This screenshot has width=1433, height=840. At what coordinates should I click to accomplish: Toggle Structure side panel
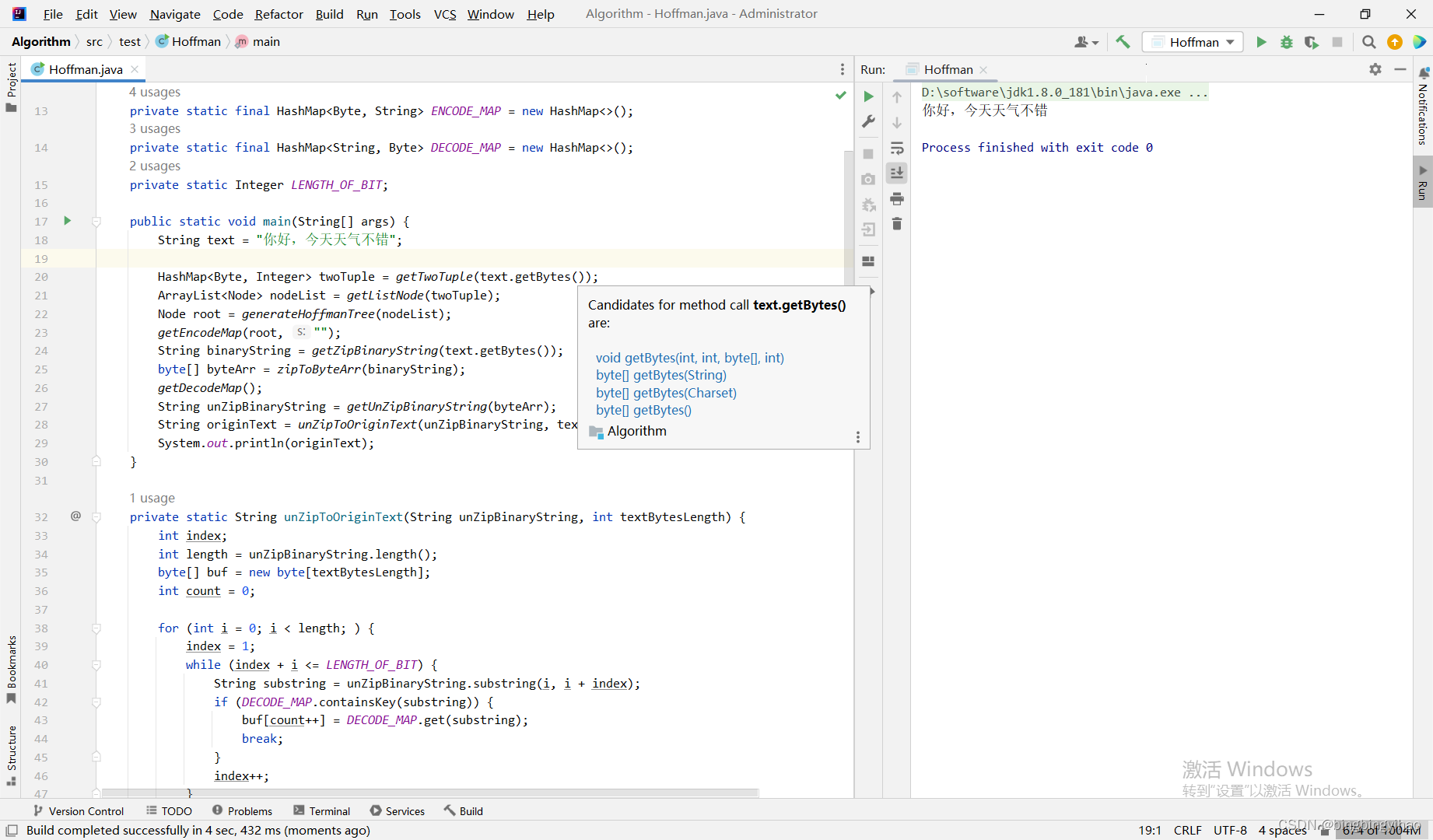tap(11, 755)
